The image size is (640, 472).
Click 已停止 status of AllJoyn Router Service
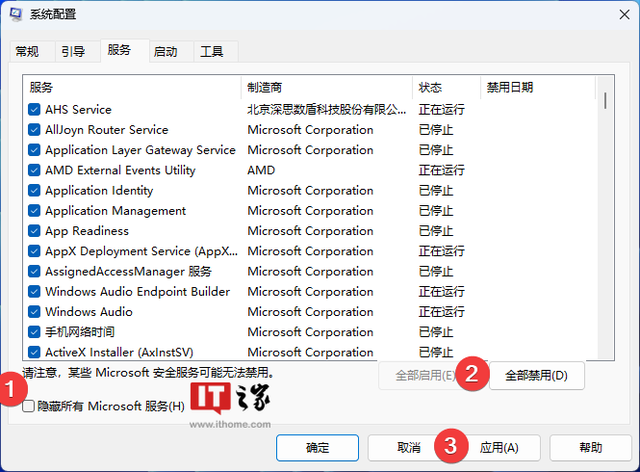click(436, 130)
